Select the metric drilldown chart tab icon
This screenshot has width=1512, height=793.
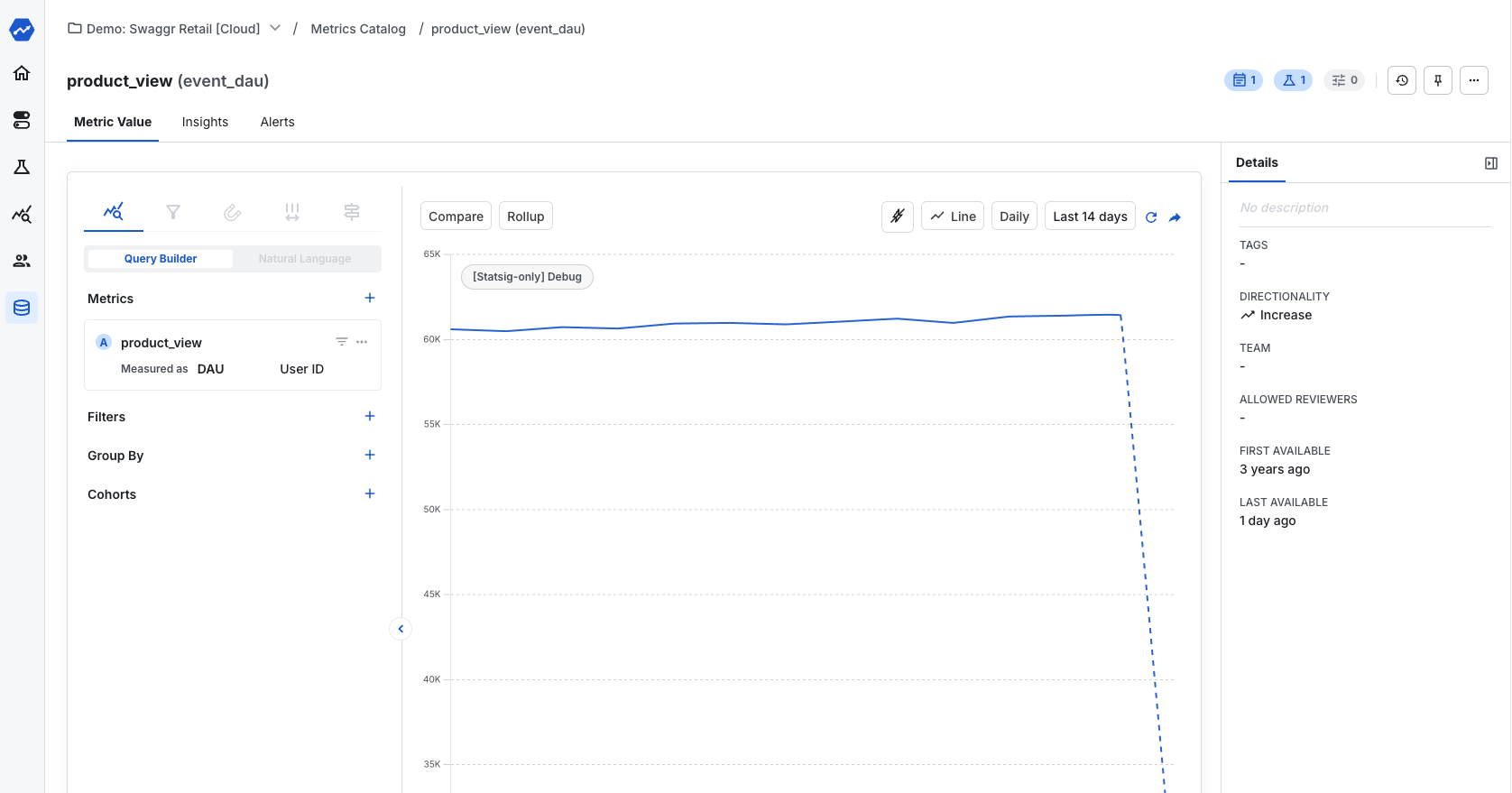point(114,212)
